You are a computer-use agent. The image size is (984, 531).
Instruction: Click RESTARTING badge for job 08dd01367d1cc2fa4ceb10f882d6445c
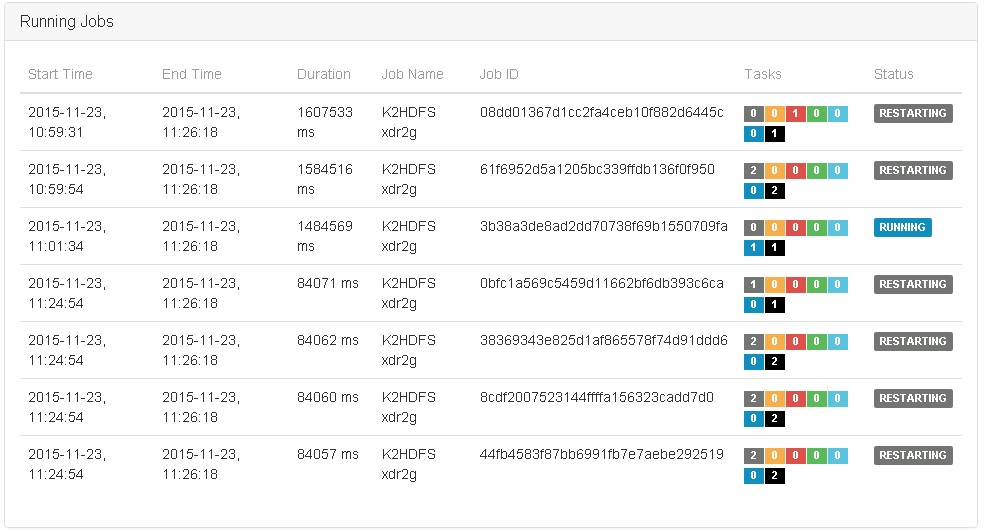pyautogui.click(x=913, y=113)
